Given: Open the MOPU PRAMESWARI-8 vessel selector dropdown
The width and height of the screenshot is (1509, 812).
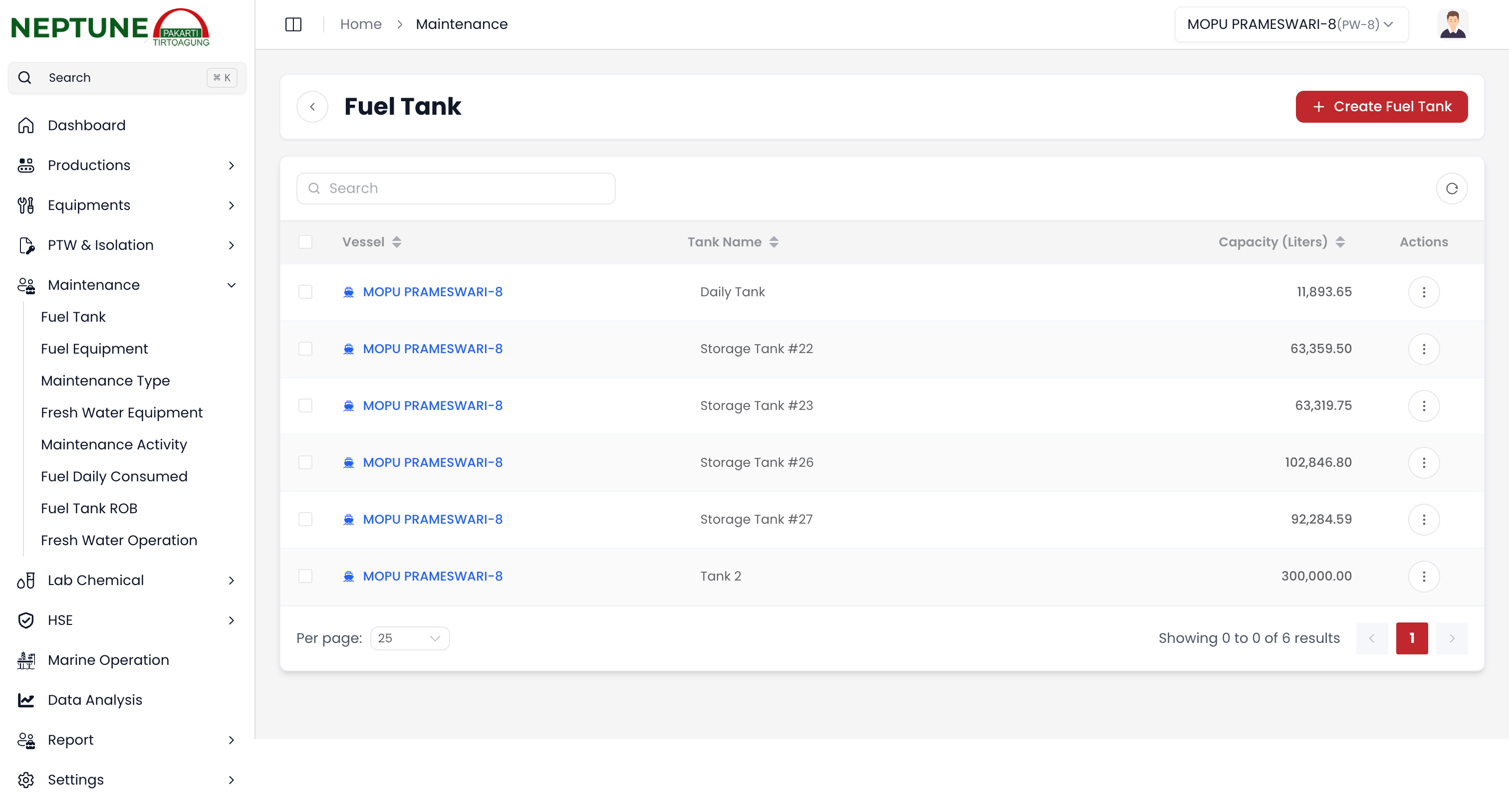Looking at the screenshot, I should click(1290, 24).
